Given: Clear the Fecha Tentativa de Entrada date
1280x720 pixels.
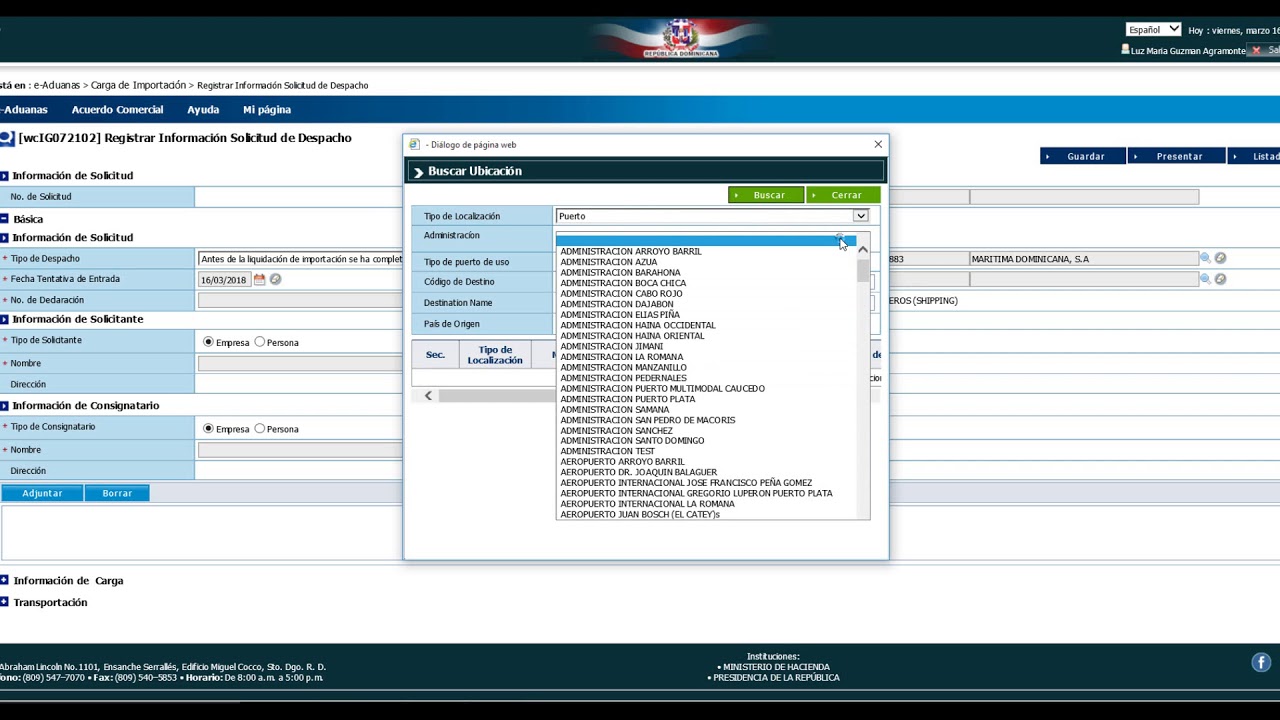Looking at the screenshot, I should pos(275,280).
